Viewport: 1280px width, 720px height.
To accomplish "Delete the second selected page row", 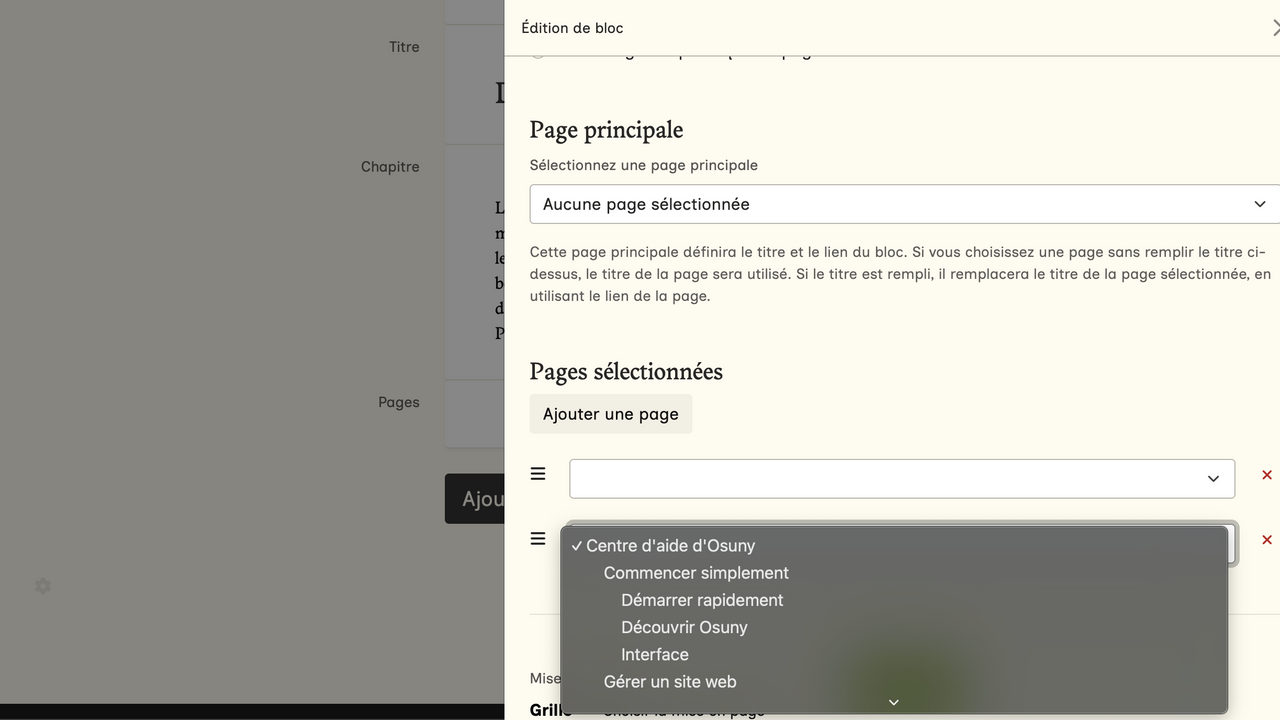I will tap(1266, 540).
